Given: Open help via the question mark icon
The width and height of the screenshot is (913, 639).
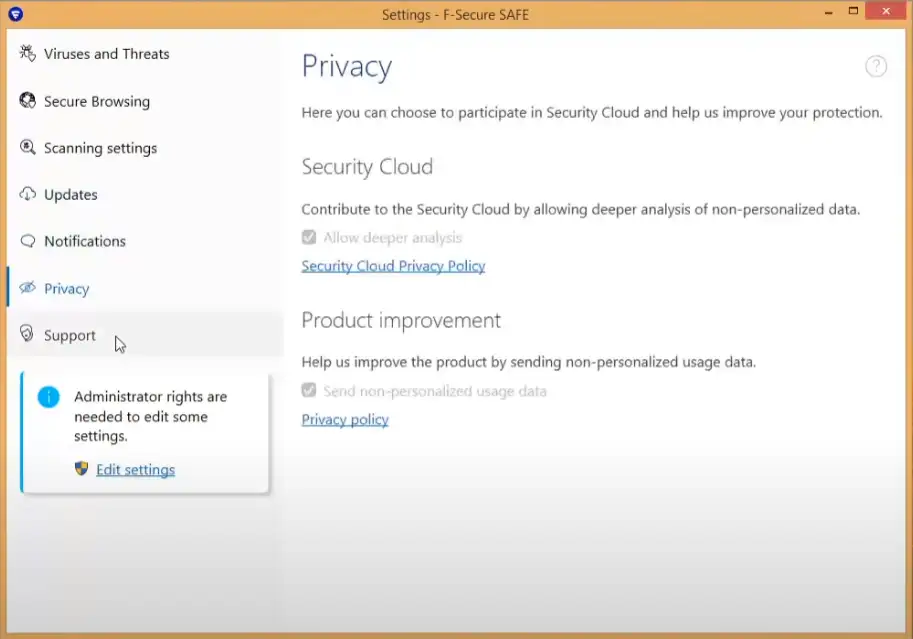Looking at the screenshot, I should point(875,67).
